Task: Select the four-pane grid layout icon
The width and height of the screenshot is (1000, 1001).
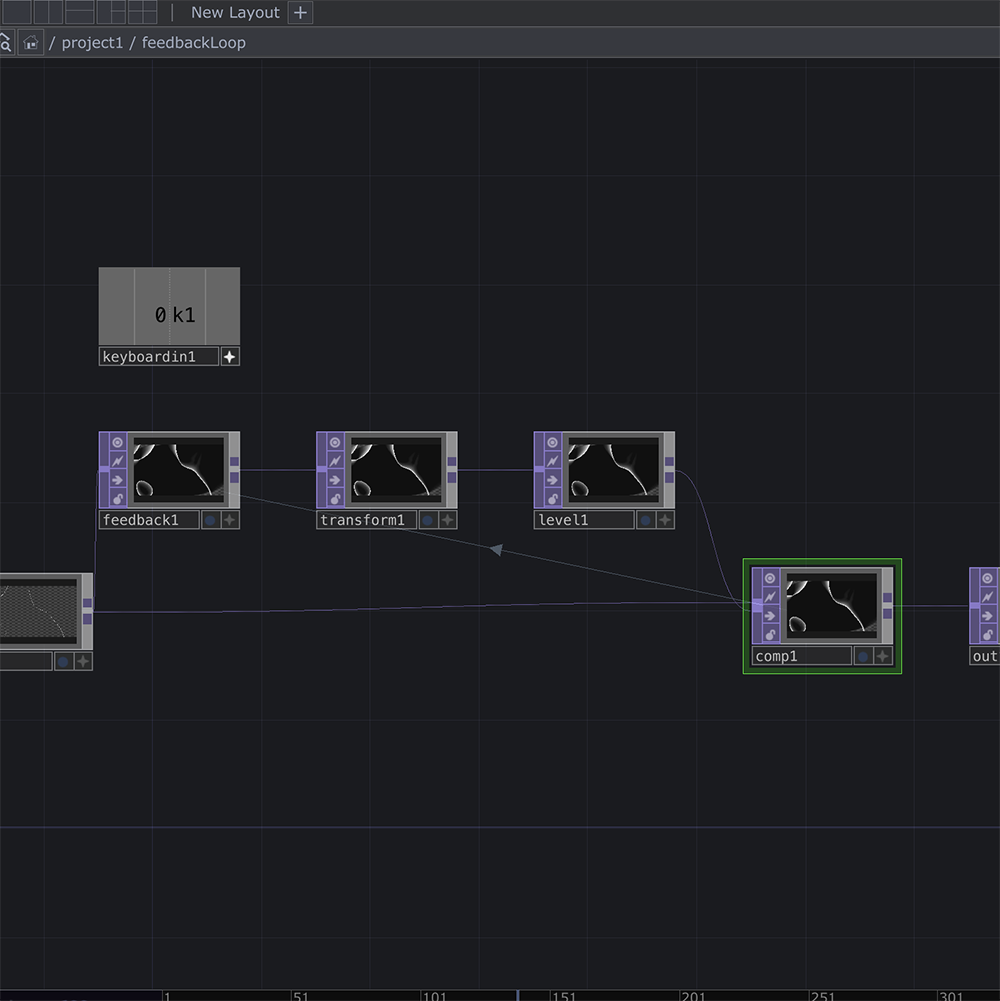Action: [x=142, y=12]
